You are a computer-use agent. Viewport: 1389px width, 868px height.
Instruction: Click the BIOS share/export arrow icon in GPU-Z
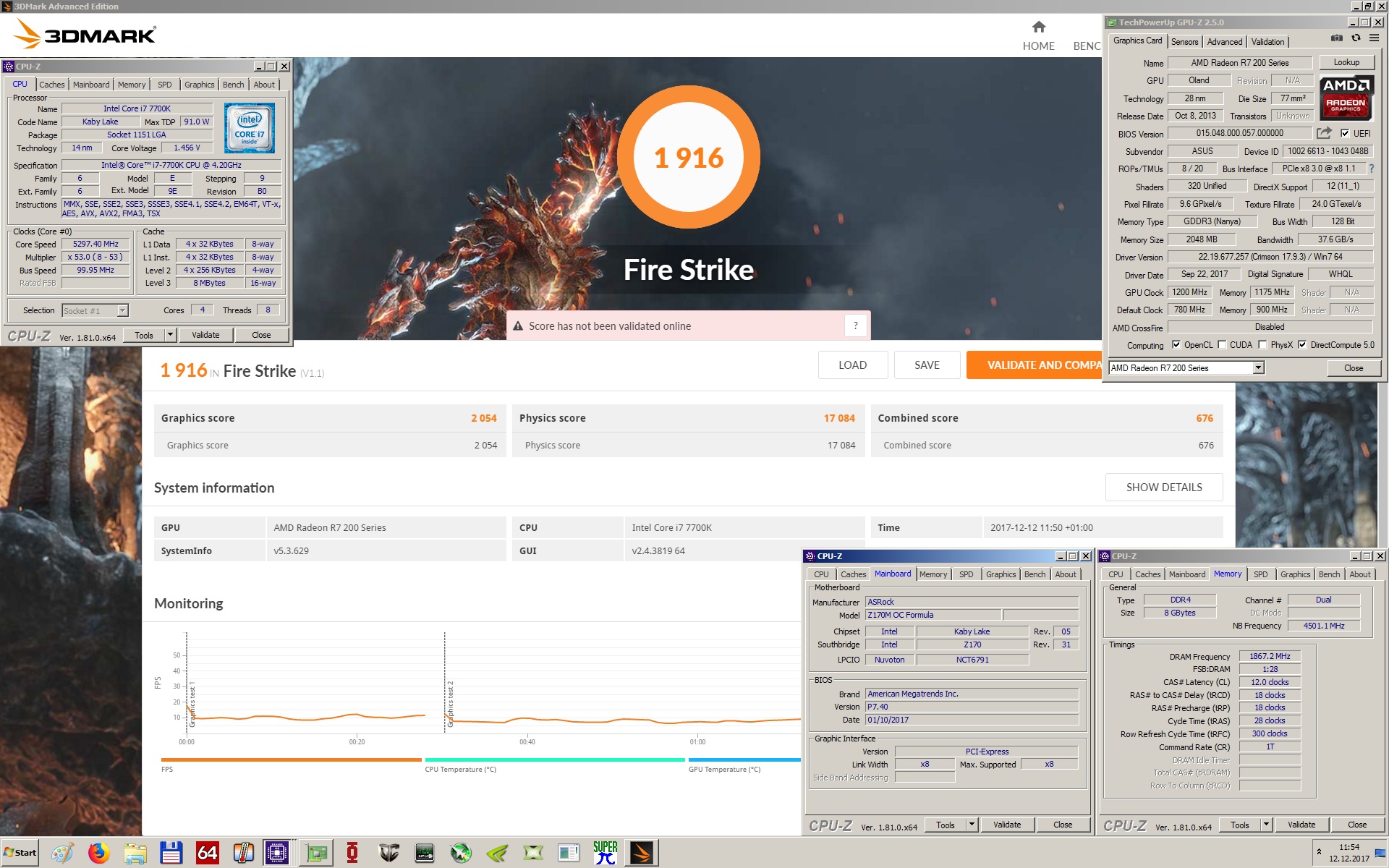1324,133
